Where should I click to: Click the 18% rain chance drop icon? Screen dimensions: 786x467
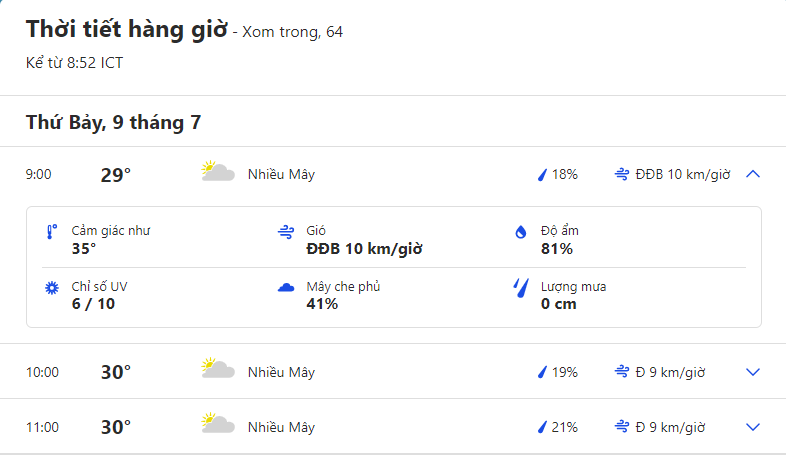click(x=543, y=175)
